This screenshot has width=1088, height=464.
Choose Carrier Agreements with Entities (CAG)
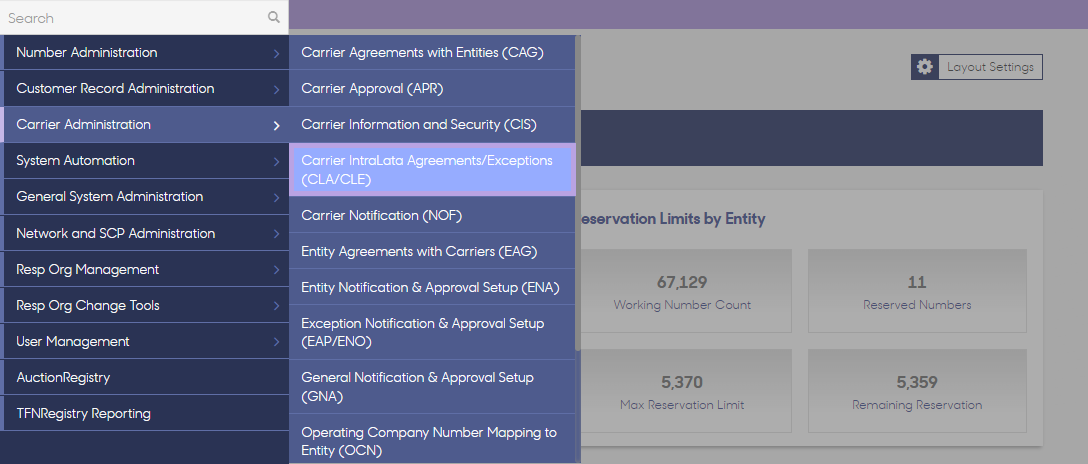[x=422, y=52]
